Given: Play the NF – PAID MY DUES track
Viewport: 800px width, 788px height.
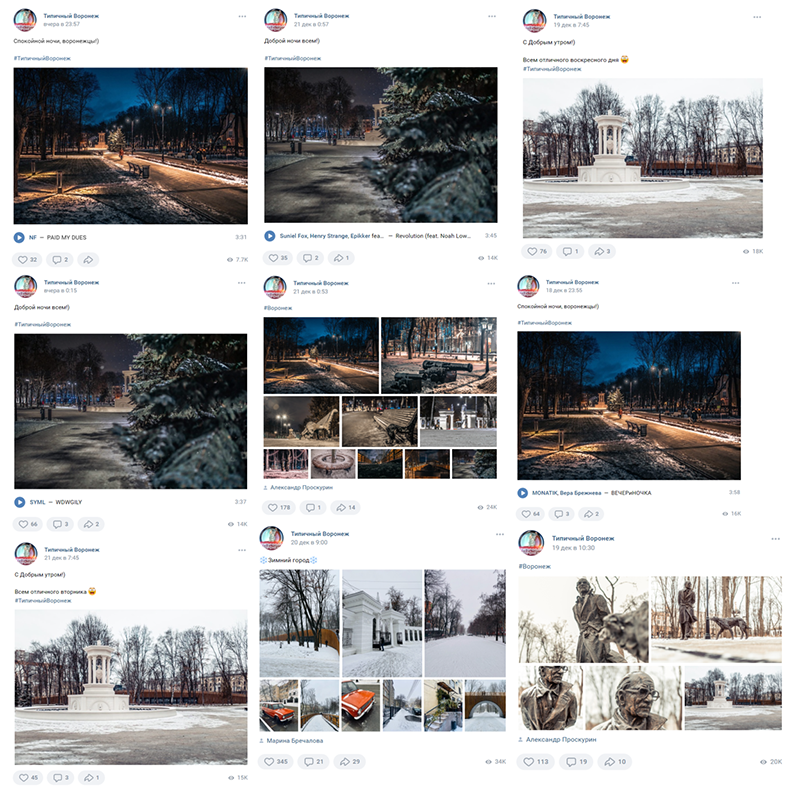Looking at the screenshot, I should point(19,237).
